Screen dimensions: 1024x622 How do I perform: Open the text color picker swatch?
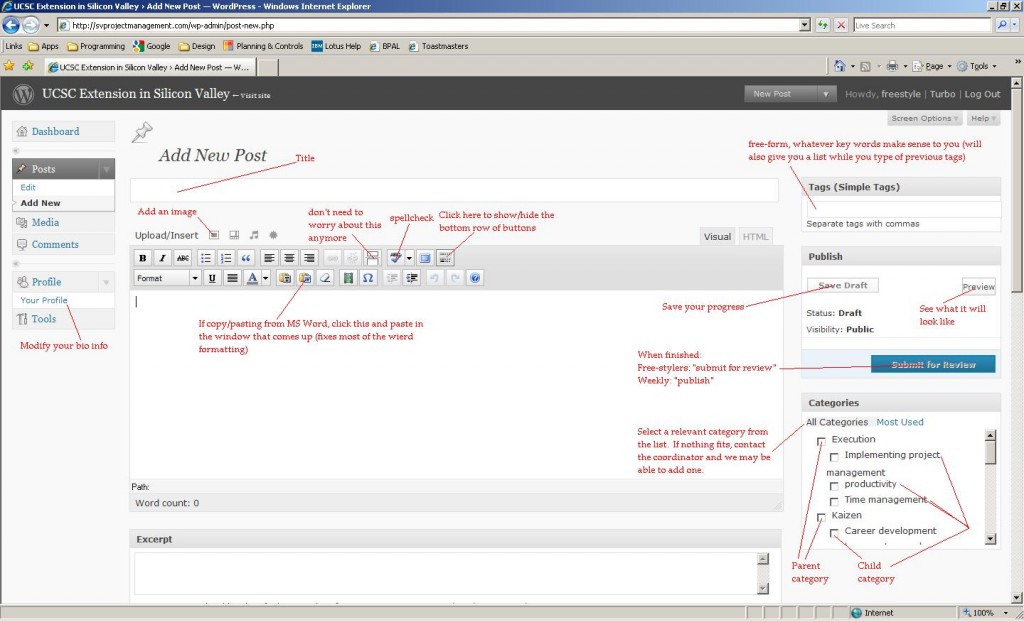(254, 278)
